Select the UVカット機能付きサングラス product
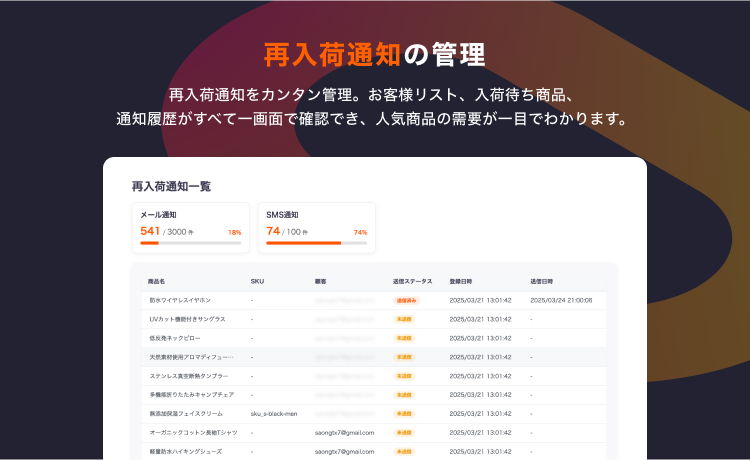The width and height of the screenshot is (750, 460). pos(187,319)
